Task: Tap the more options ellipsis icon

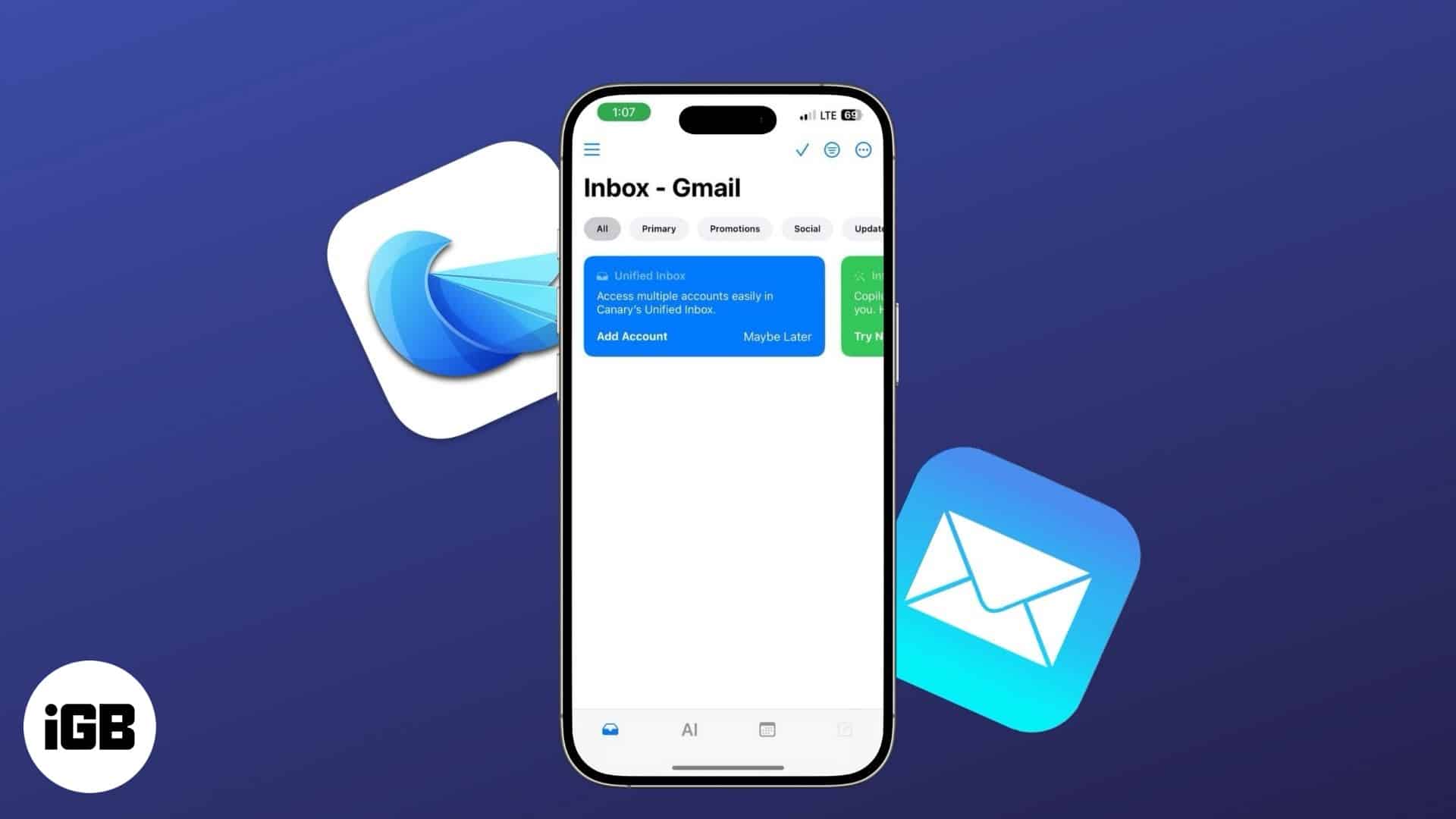Action: tap(863, 149)
